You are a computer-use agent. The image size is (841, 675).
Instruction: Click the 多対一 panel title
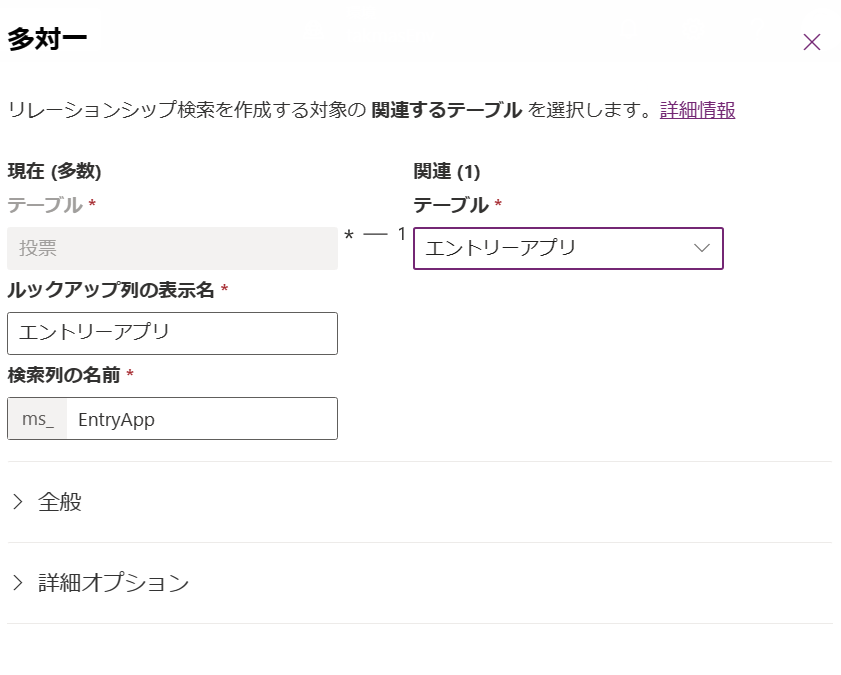pyautogui.click(x=47, y=39)
